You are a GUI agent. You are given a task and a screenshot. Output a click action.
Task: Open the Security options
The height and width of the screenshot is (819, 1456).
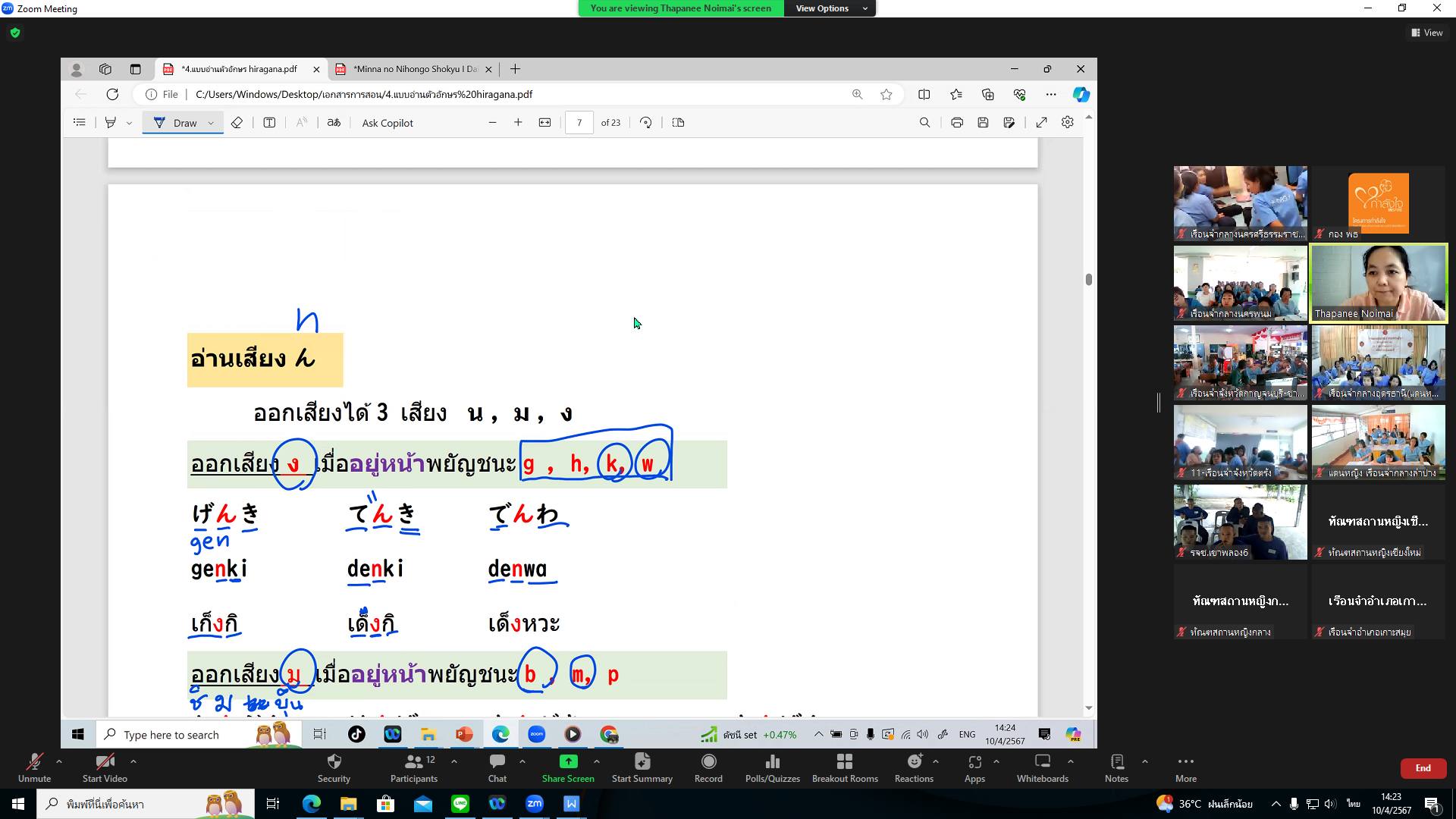[x=334, y=767]
